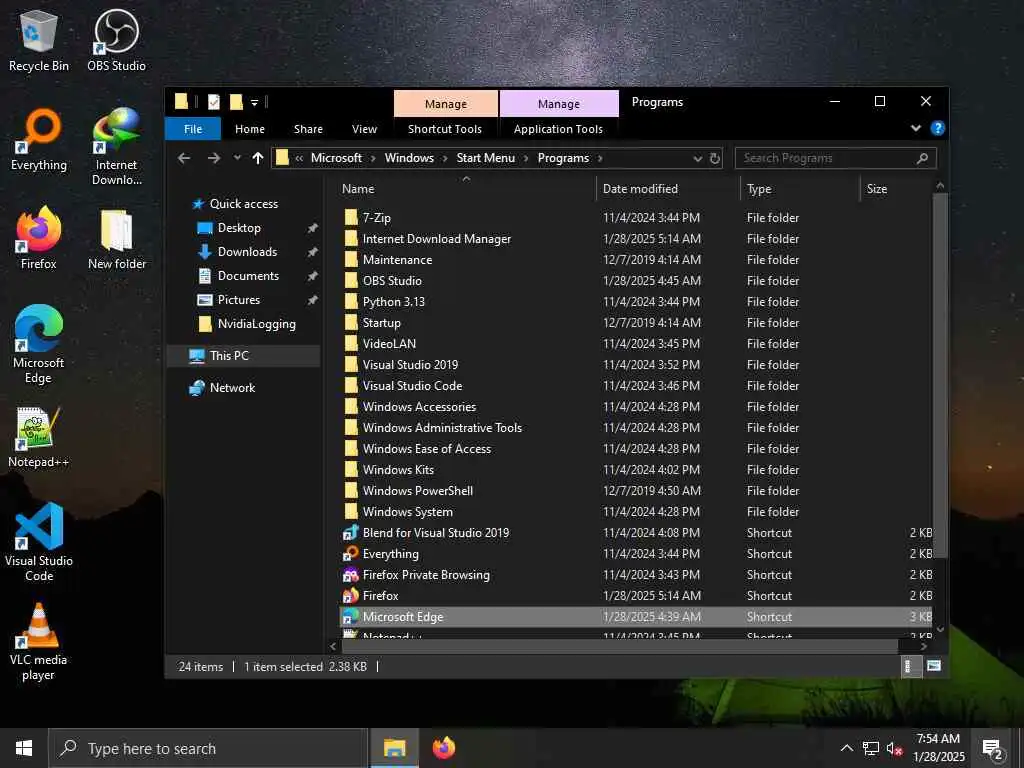This screenshot has height=768, width=1024.
Task: Click the Search Programs input box
Action: click(835, 158)
